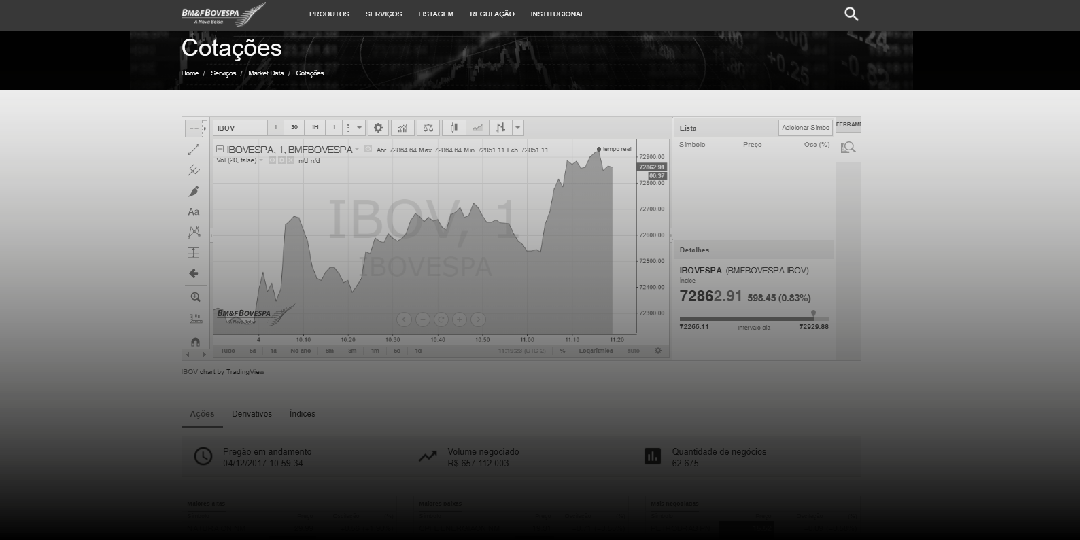Open bottom bar chart settings gear

(658, 351)
